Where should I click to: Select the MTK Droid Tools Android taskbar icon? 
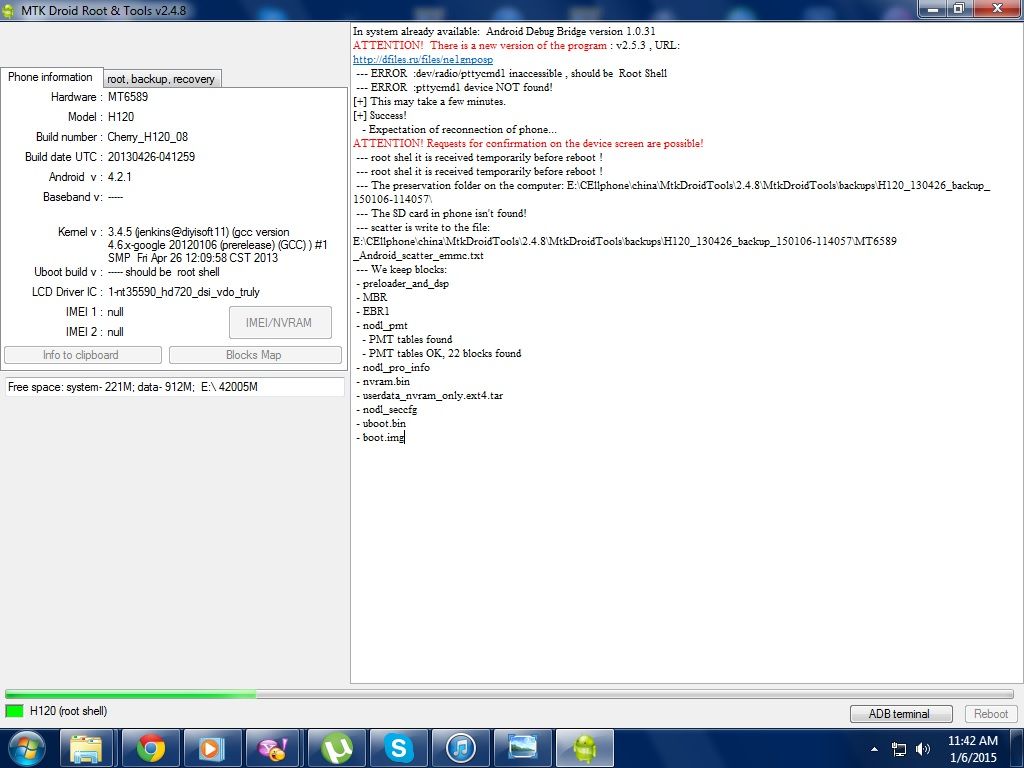[584, 748]
